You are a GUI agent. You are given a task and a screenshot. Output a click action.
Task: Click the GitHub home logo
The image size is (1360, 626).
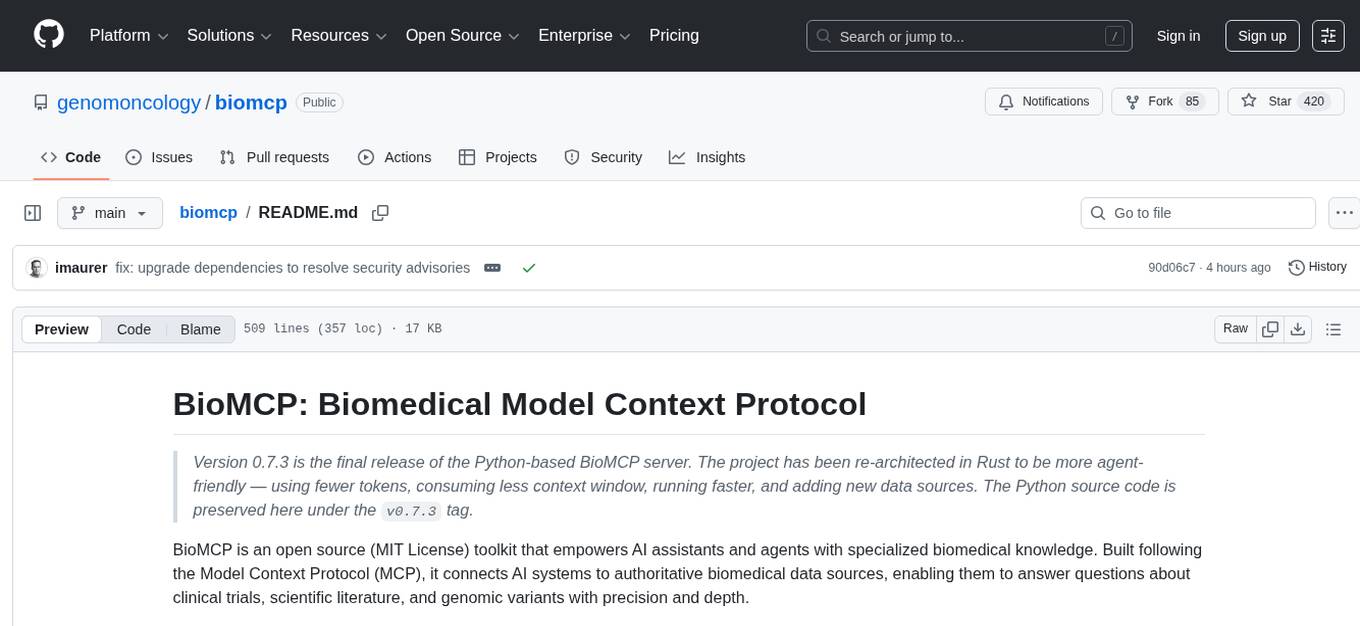48,35
